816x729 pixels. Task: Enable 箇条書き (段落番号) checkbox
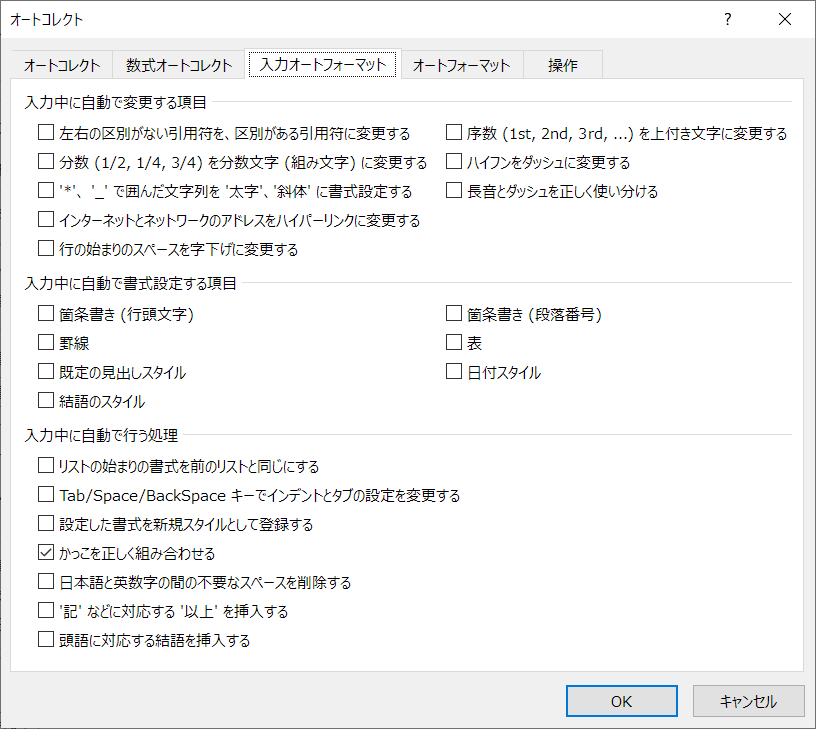tap(453, 314)
